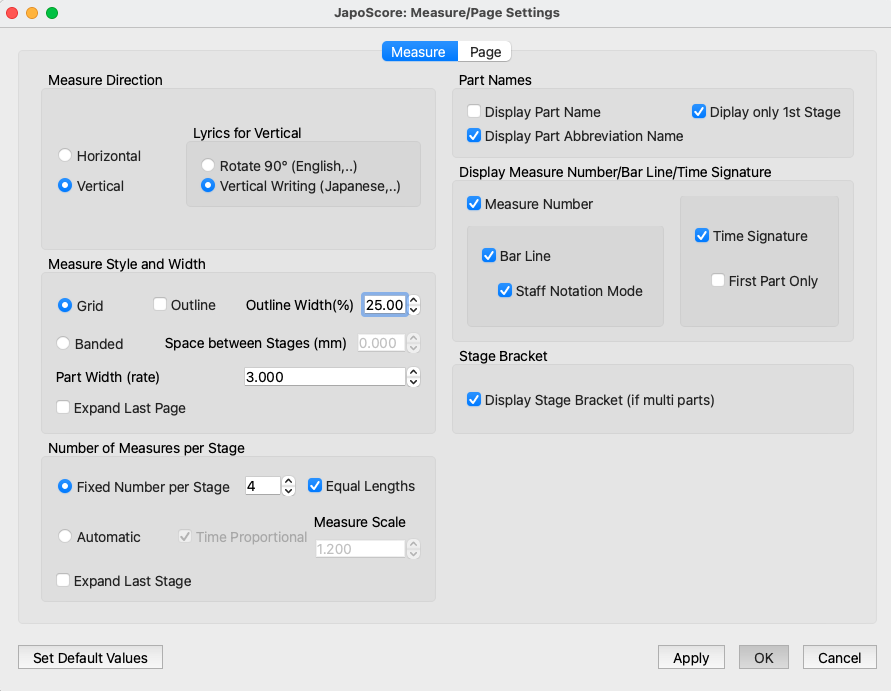Select Horizontal measure direction
The height and width of the screenshot is (691, 891).
[66, 156]
